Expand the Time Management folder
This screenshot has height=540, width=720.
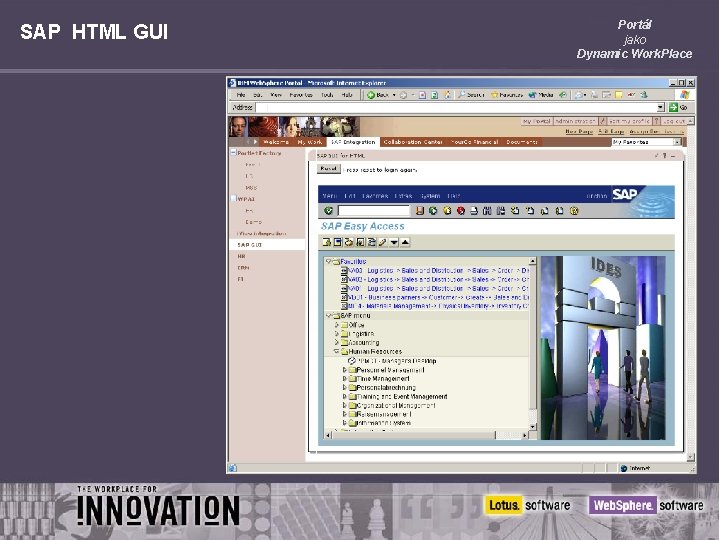point(345,379)
